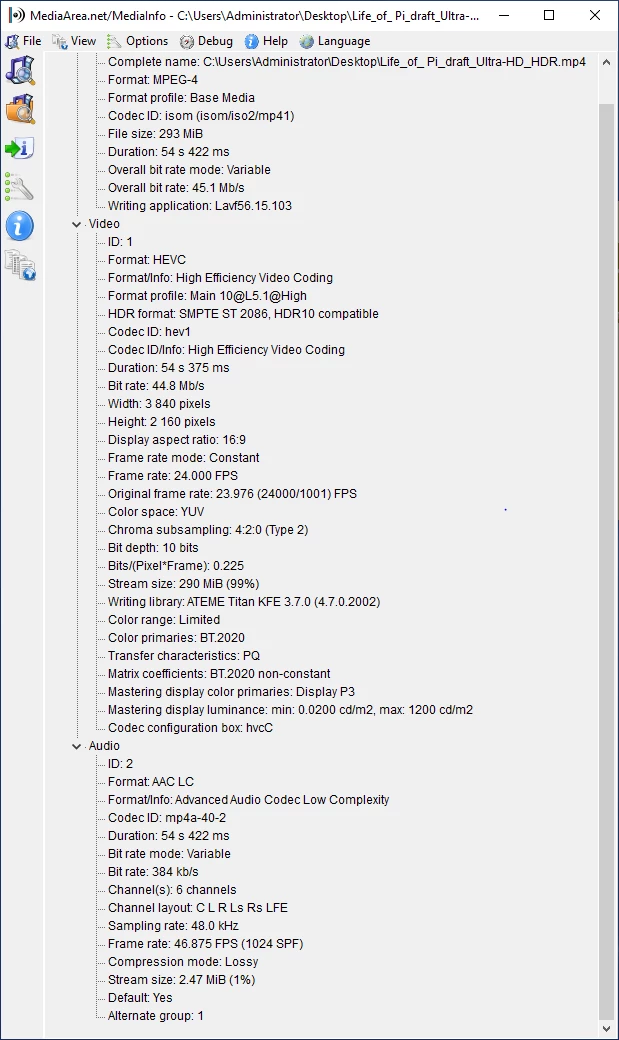
Task: Select 'Transfer characteristics: PQ' row
Action: (x=184, y=655)
